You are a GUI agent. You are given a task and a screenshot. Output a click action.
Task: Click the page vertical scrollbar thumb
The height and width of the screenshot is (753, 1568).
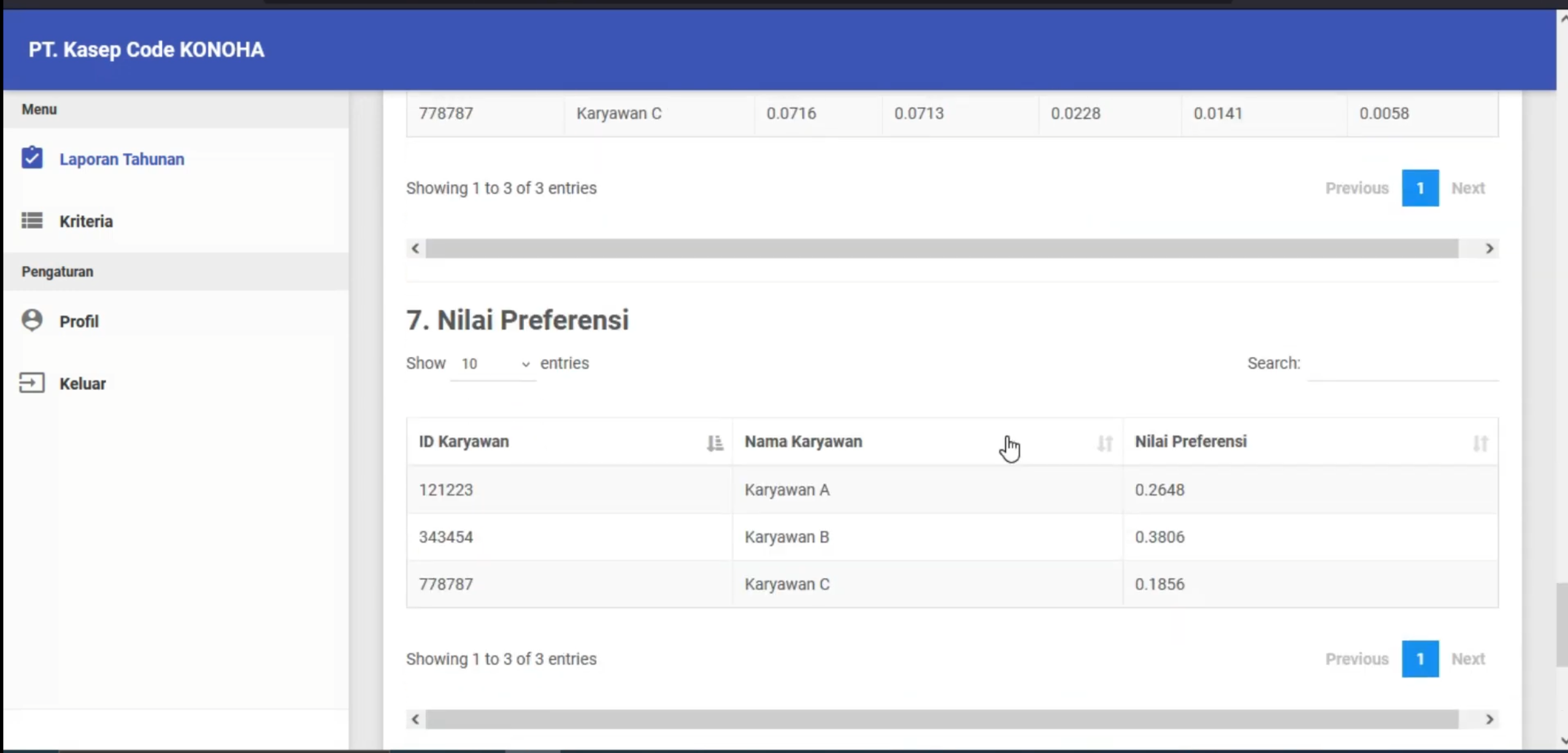click(1561, 625)
